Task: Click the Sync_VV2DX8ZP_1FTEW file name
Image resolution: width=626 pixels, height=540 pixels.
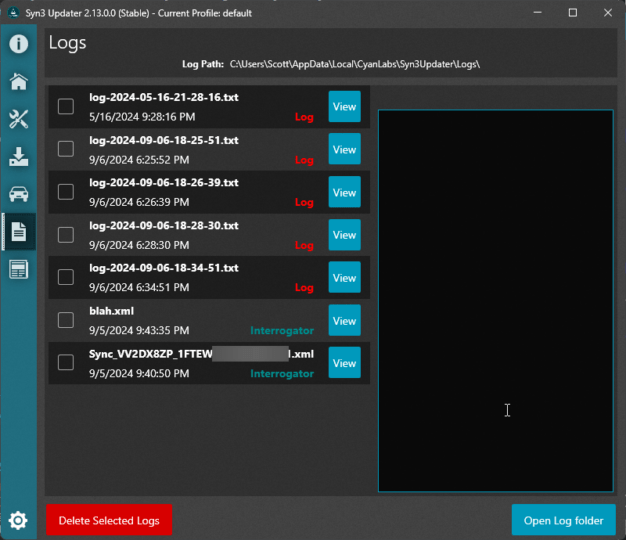Action: pyautogui.click(x=201, y=354)
